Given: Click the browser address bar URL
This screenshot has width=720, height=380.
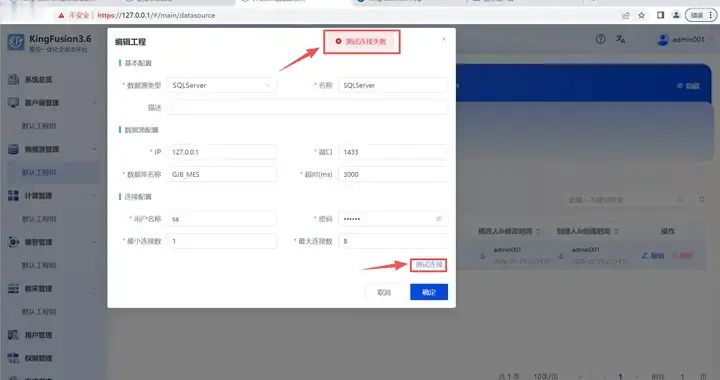Looking at the screenshot, I should coord(156,15).
